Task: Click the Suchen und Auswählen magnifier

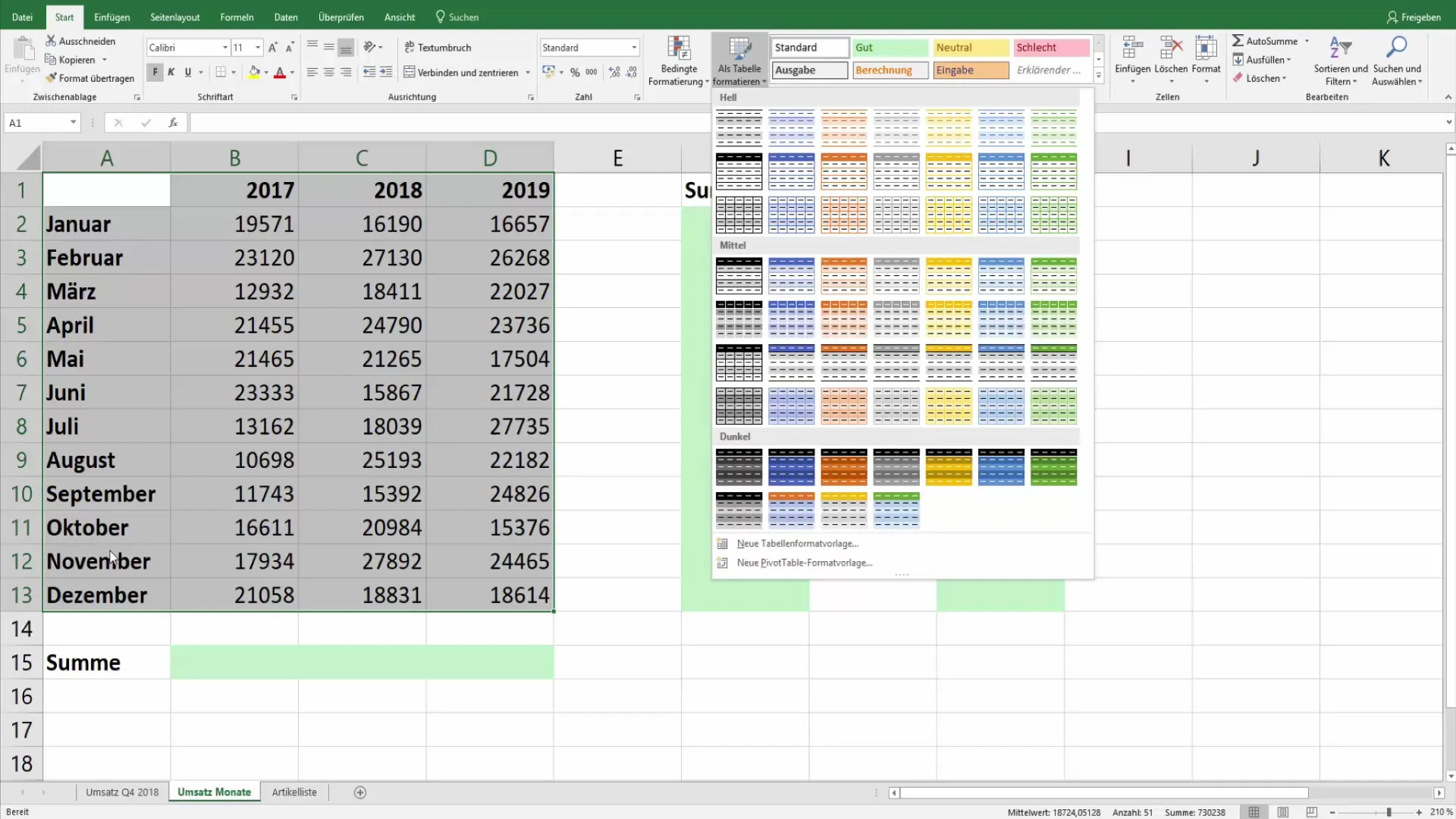Action: tap(1396, 48)
